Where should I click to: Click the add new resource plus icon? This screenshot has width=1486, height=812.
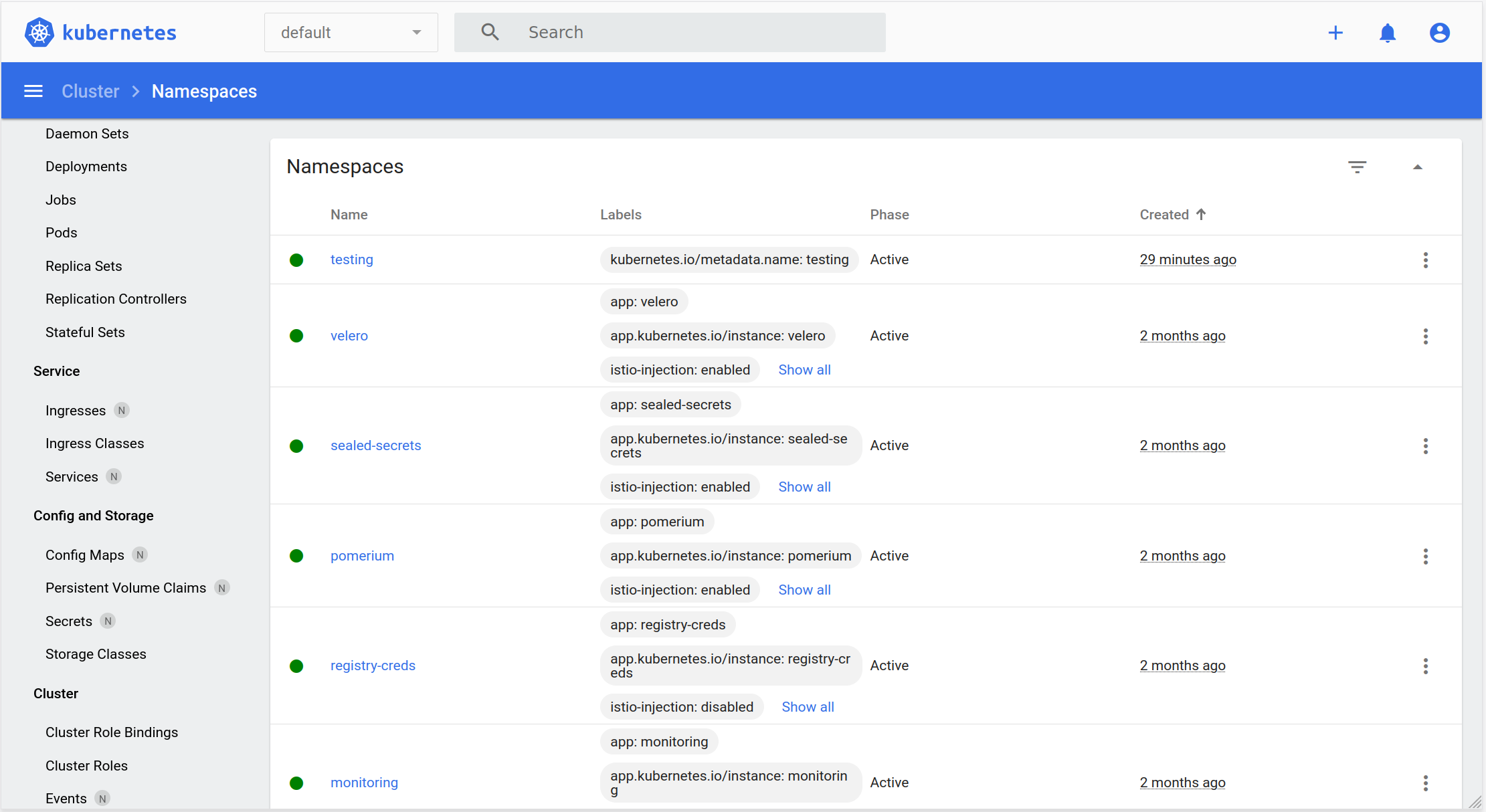click(x=1335, y=32)
